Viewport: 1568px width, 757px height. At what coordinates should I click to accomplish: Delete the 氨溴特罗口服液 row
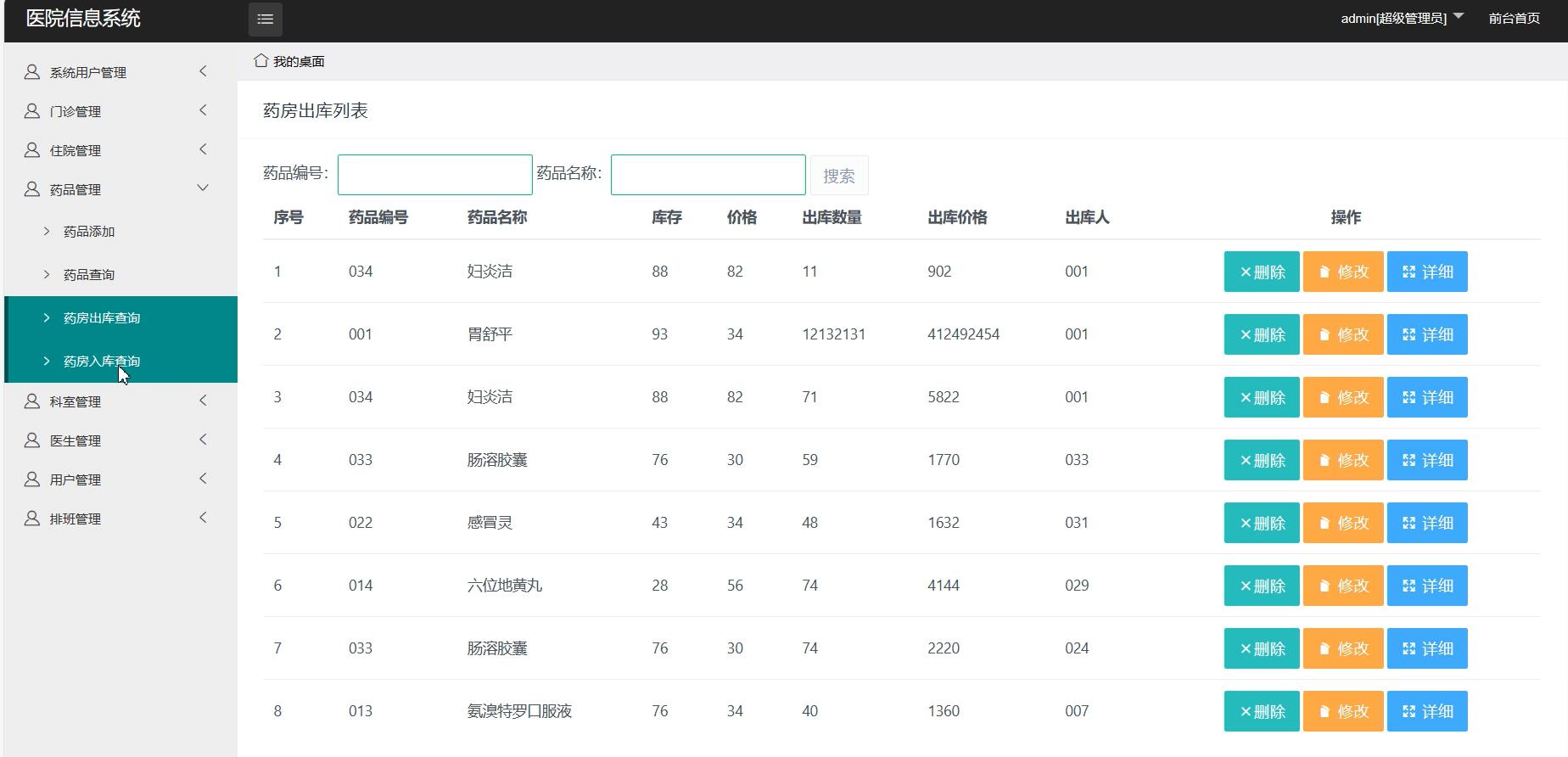pyautogui.click(x=1262, y=711)
